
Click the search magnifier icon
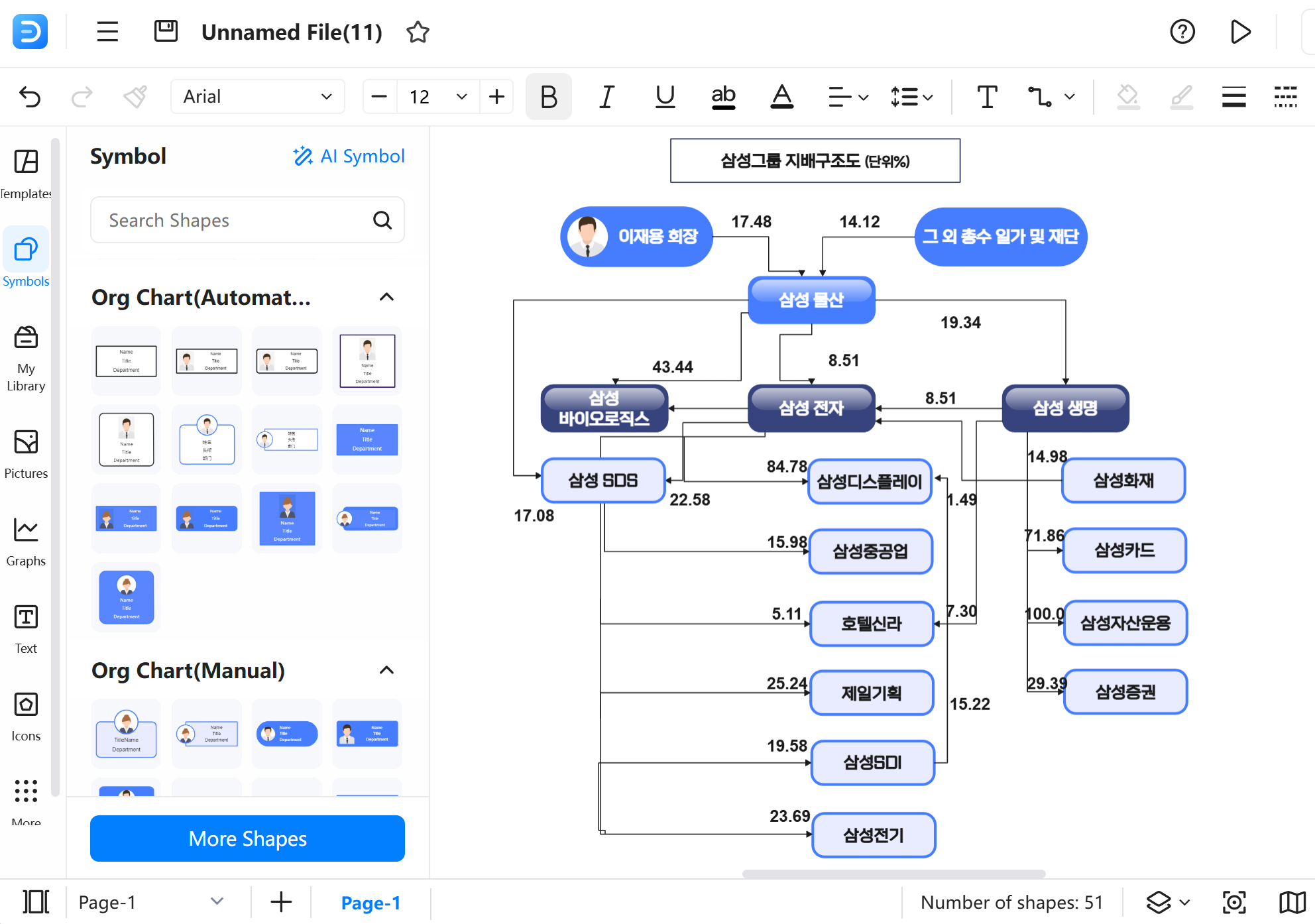382,220
